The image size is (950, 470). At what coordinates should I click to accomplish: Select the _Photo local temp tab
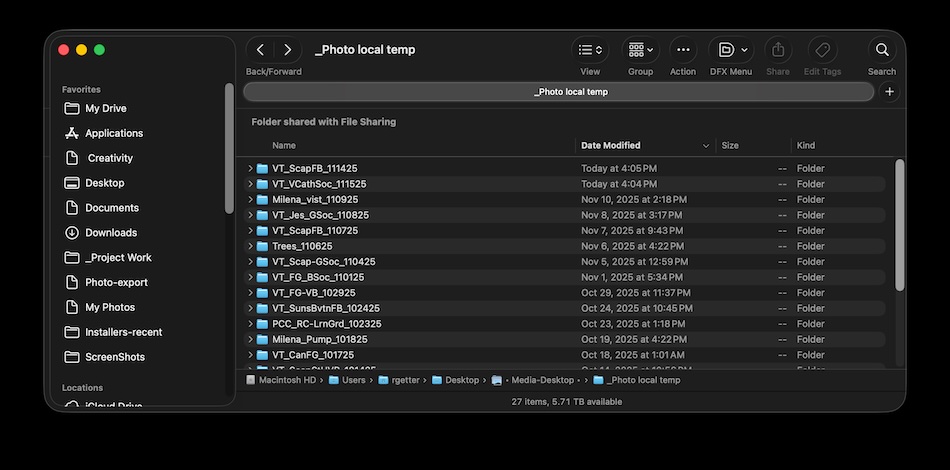click(559, 92)
